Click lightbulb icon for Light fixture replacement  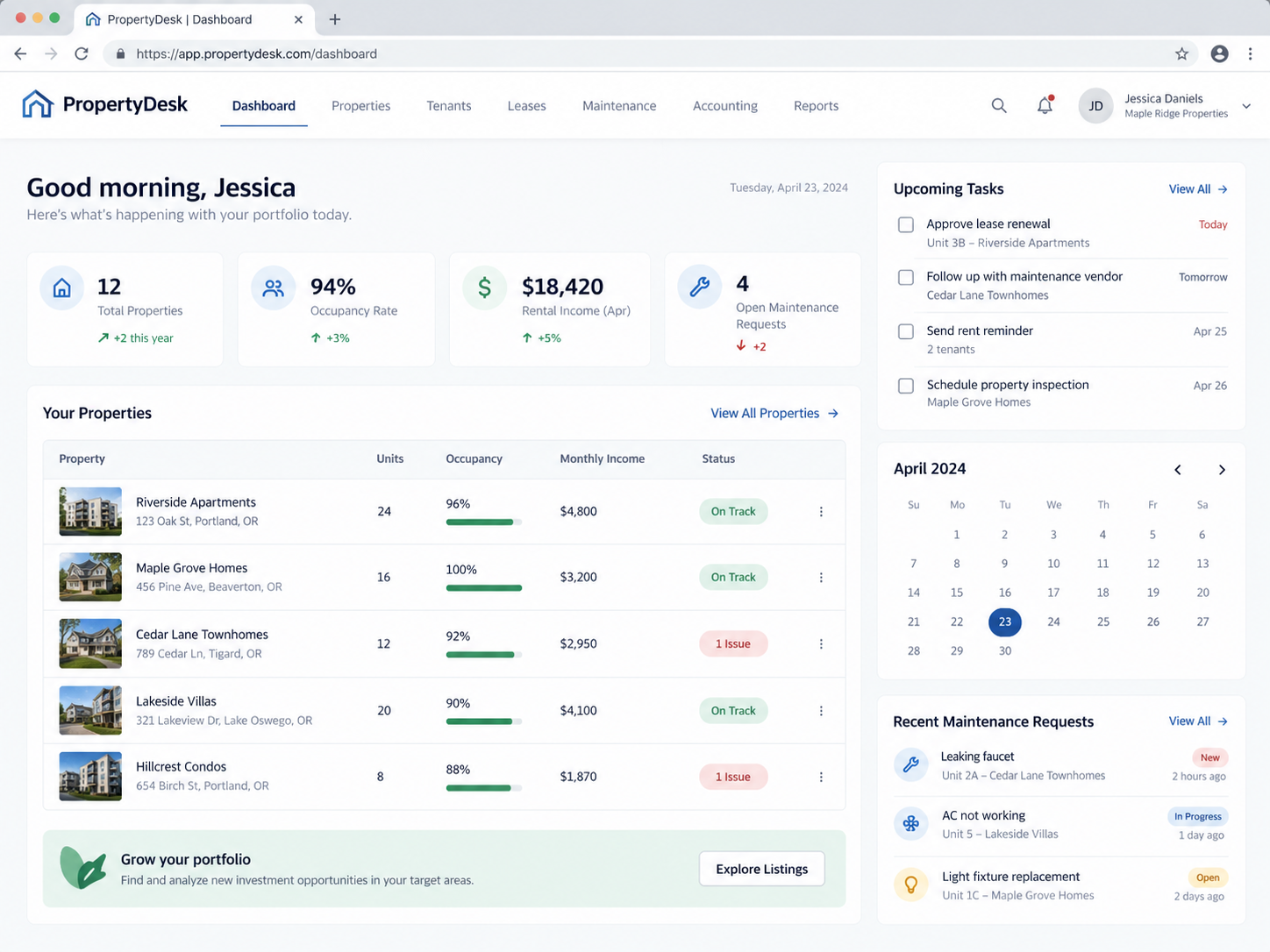click(911, 885)
